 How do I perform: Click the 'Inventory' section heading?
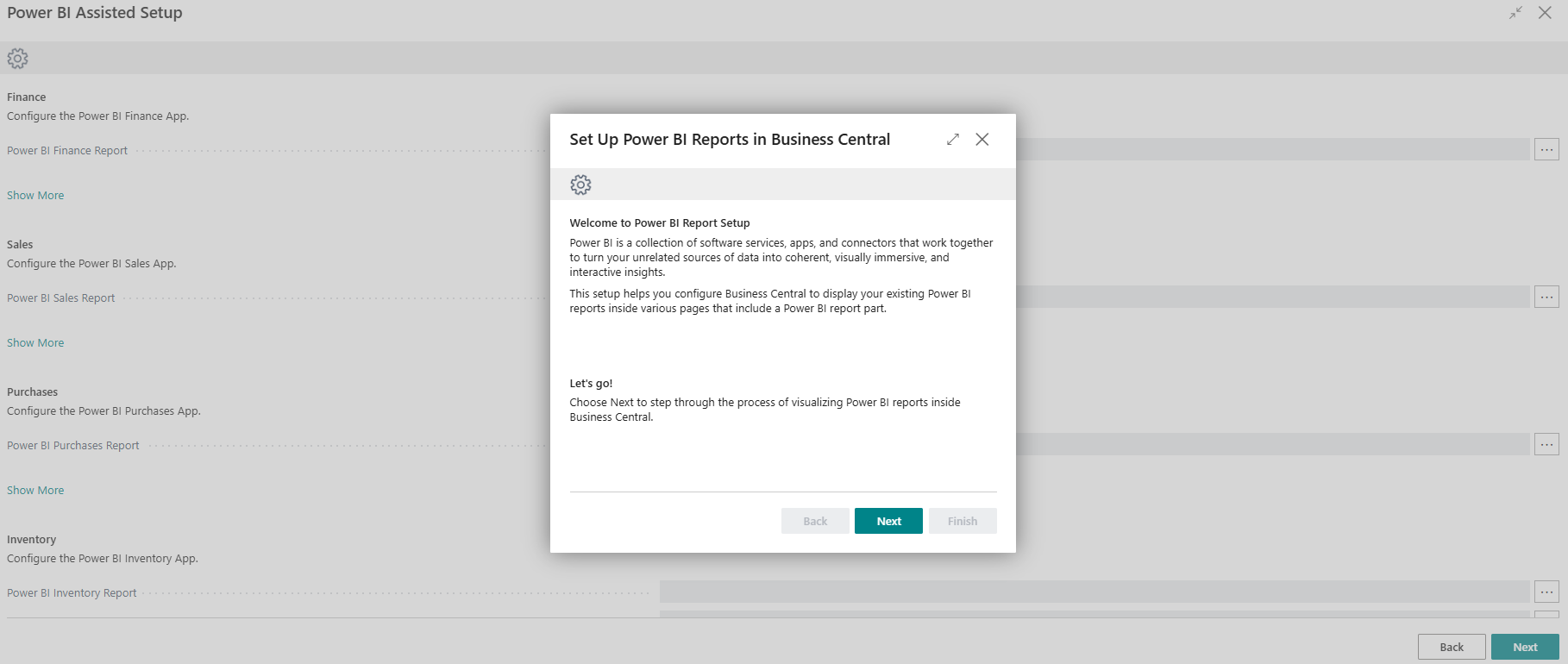click(32, 540)
